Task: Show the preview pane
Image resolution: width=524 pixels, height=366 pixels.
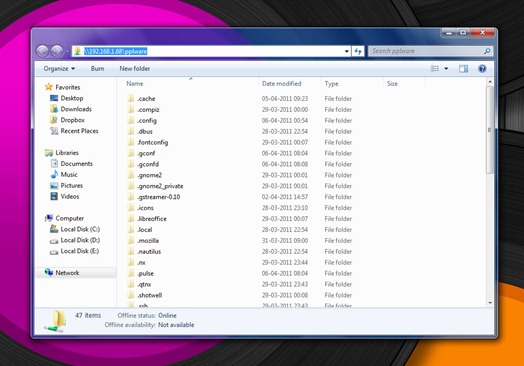Action: coord(463,69)
